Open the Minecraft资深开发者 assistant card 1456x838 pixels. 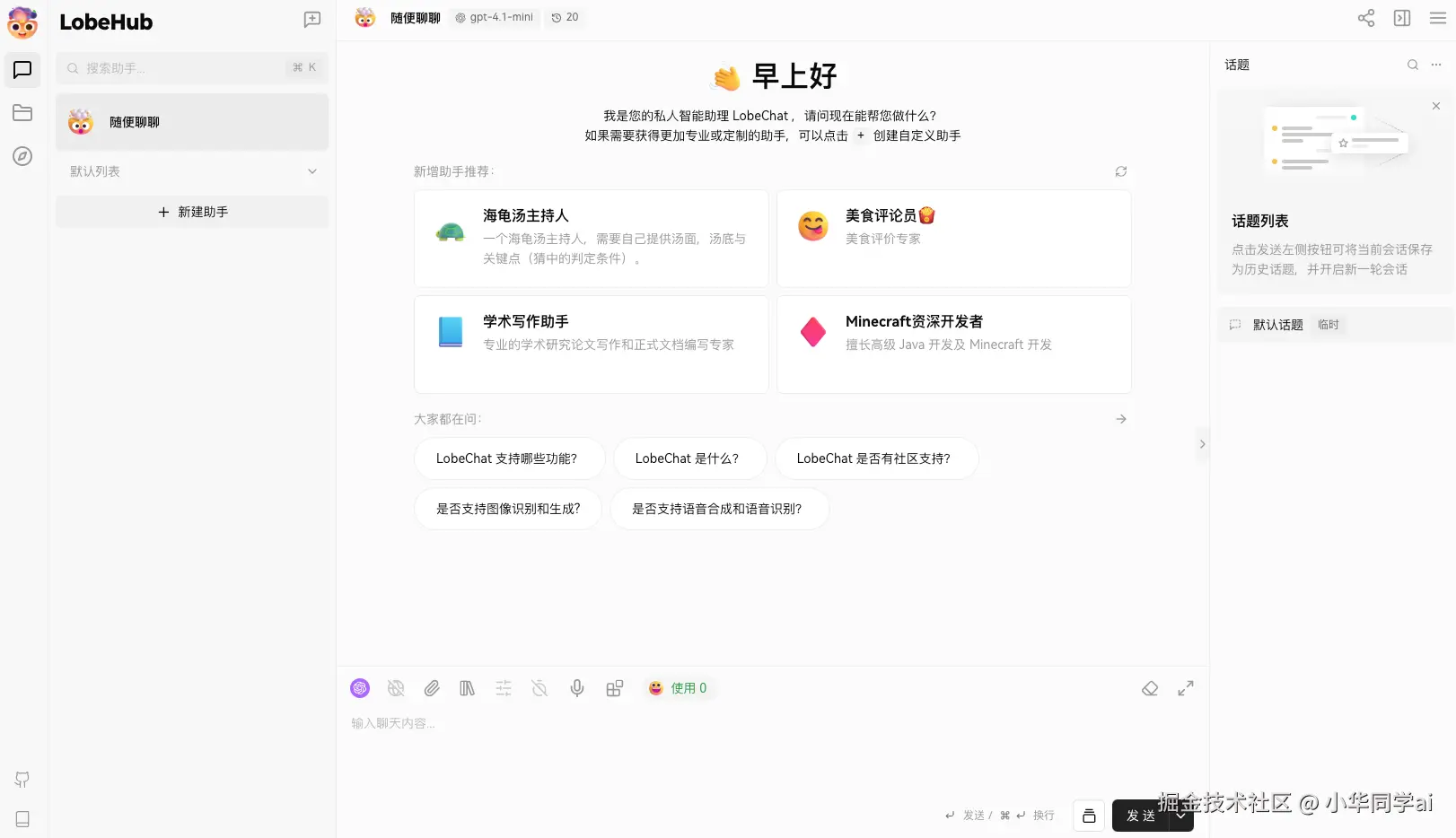click(954, 345)
